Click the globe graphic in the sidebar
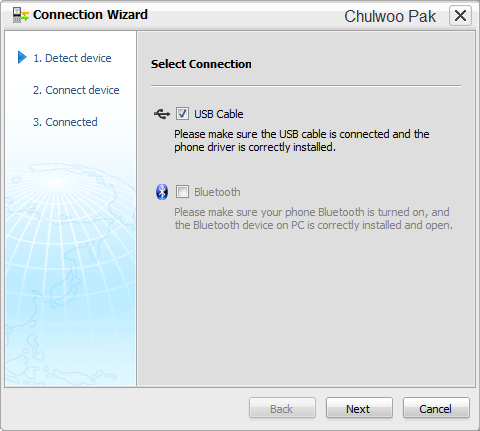Viewport: 480px width, 431px height. pyautogui.click(x=71, y=273)
